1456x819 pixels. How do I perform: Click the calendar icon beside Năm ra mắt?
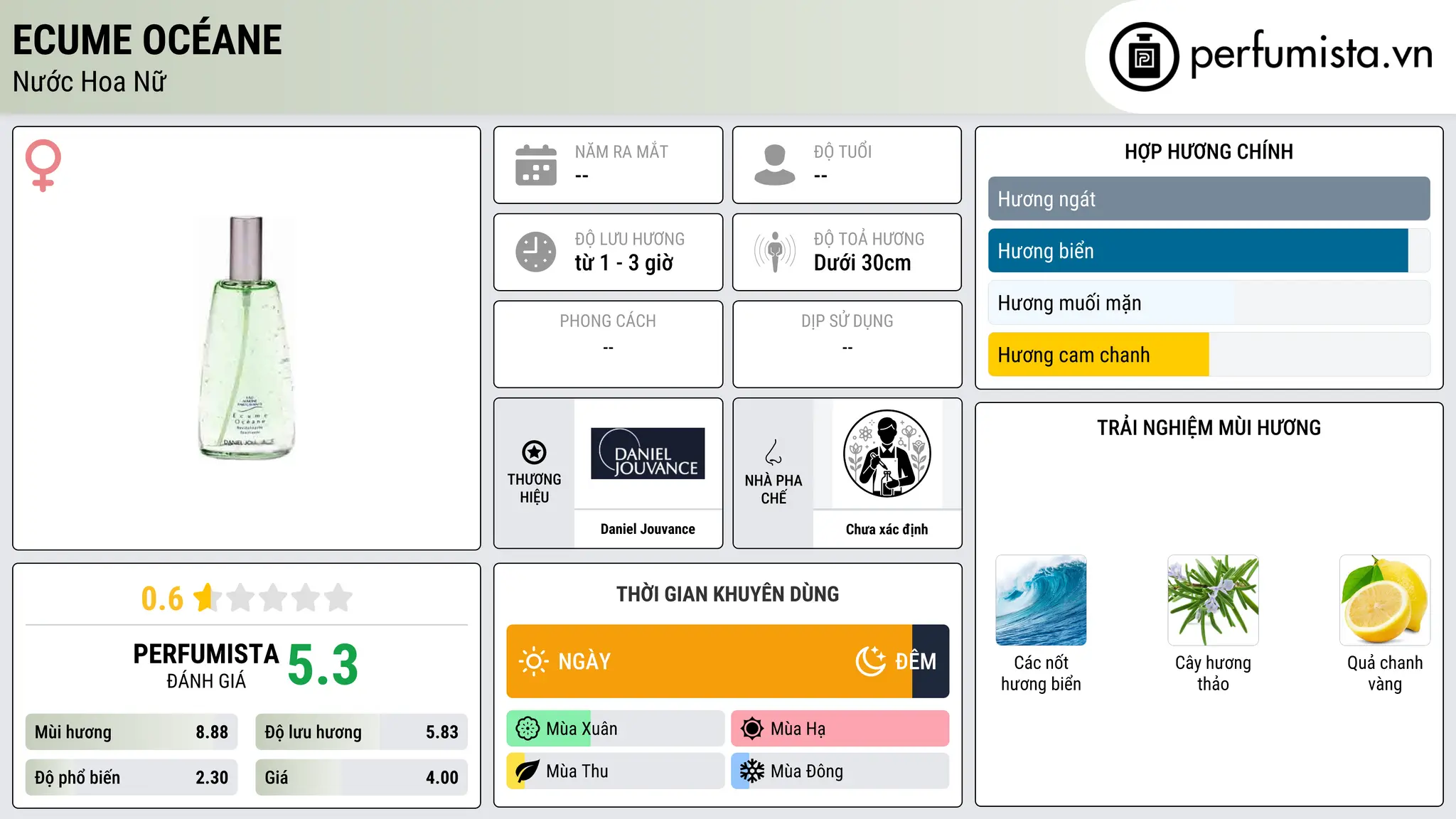point(536,165)
